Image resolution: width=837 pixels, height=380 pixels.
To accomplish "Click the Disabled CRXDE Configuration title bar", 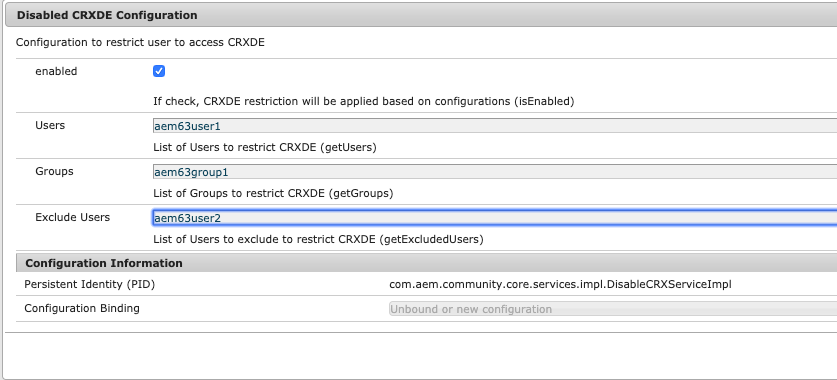I will [x=421, y=15].
